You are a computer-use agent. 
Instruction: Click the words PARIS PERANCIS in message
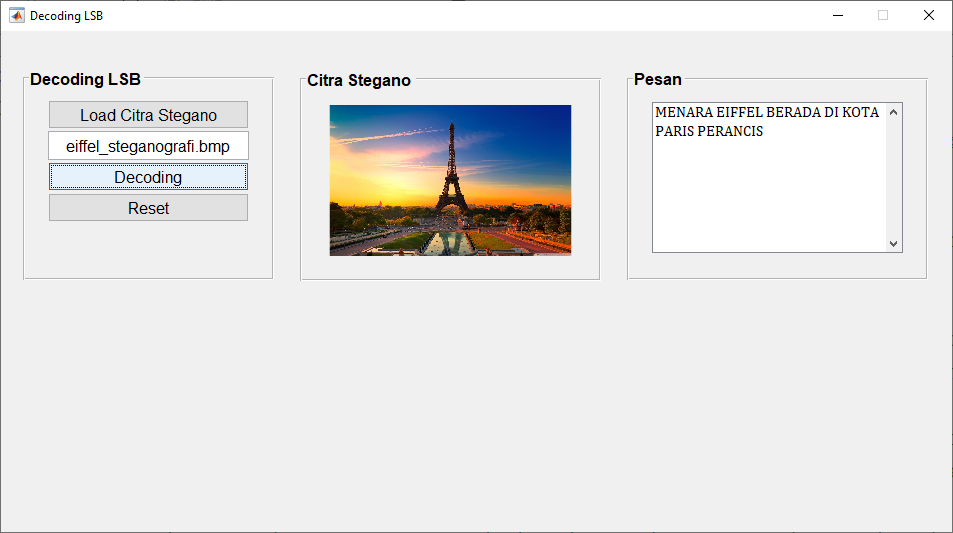pos(708,132)
